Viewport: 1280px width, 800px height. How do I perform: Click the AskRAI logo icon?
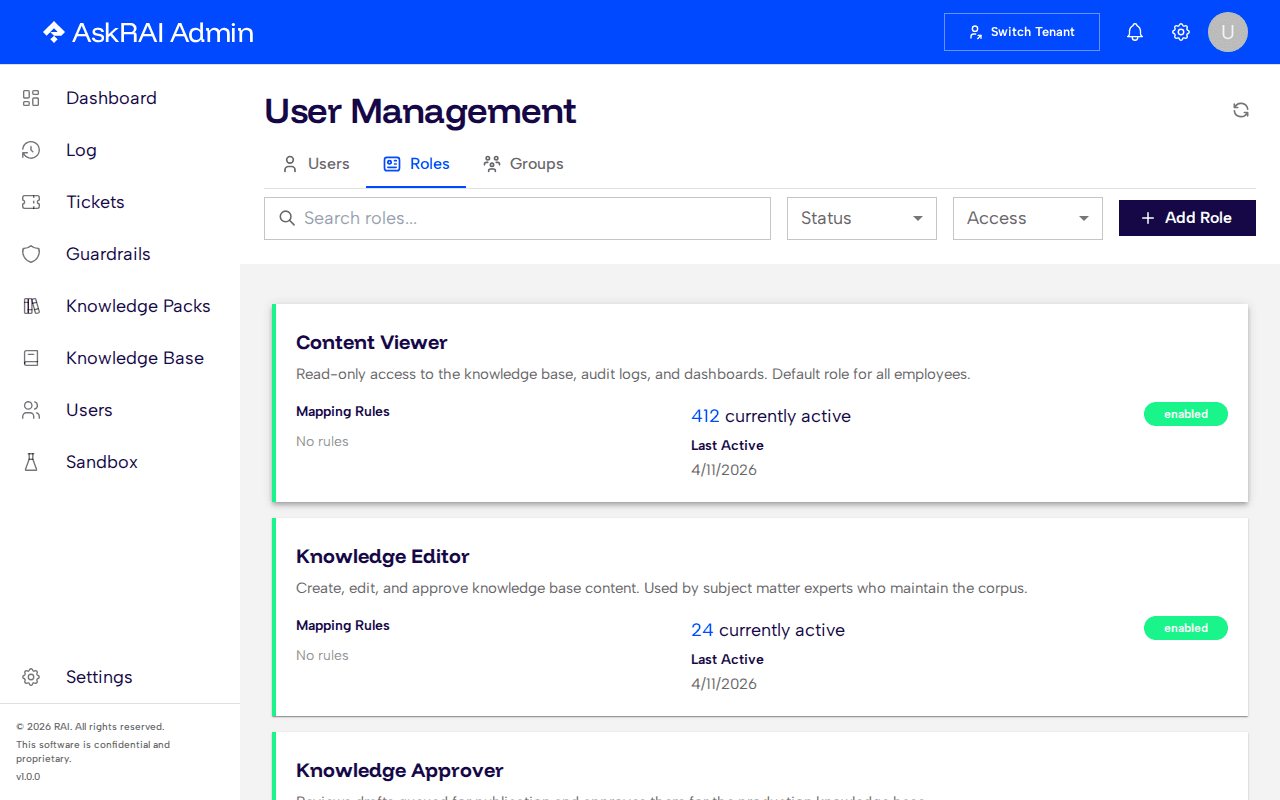53,32
